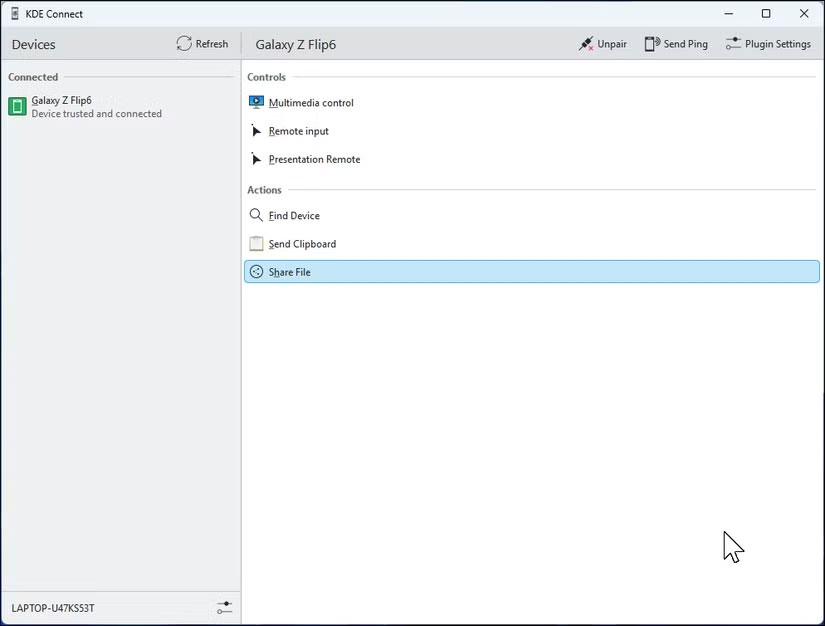Click the Send Clipboard icon
Viewport: 825px width, 626px height.
[256, 243]
